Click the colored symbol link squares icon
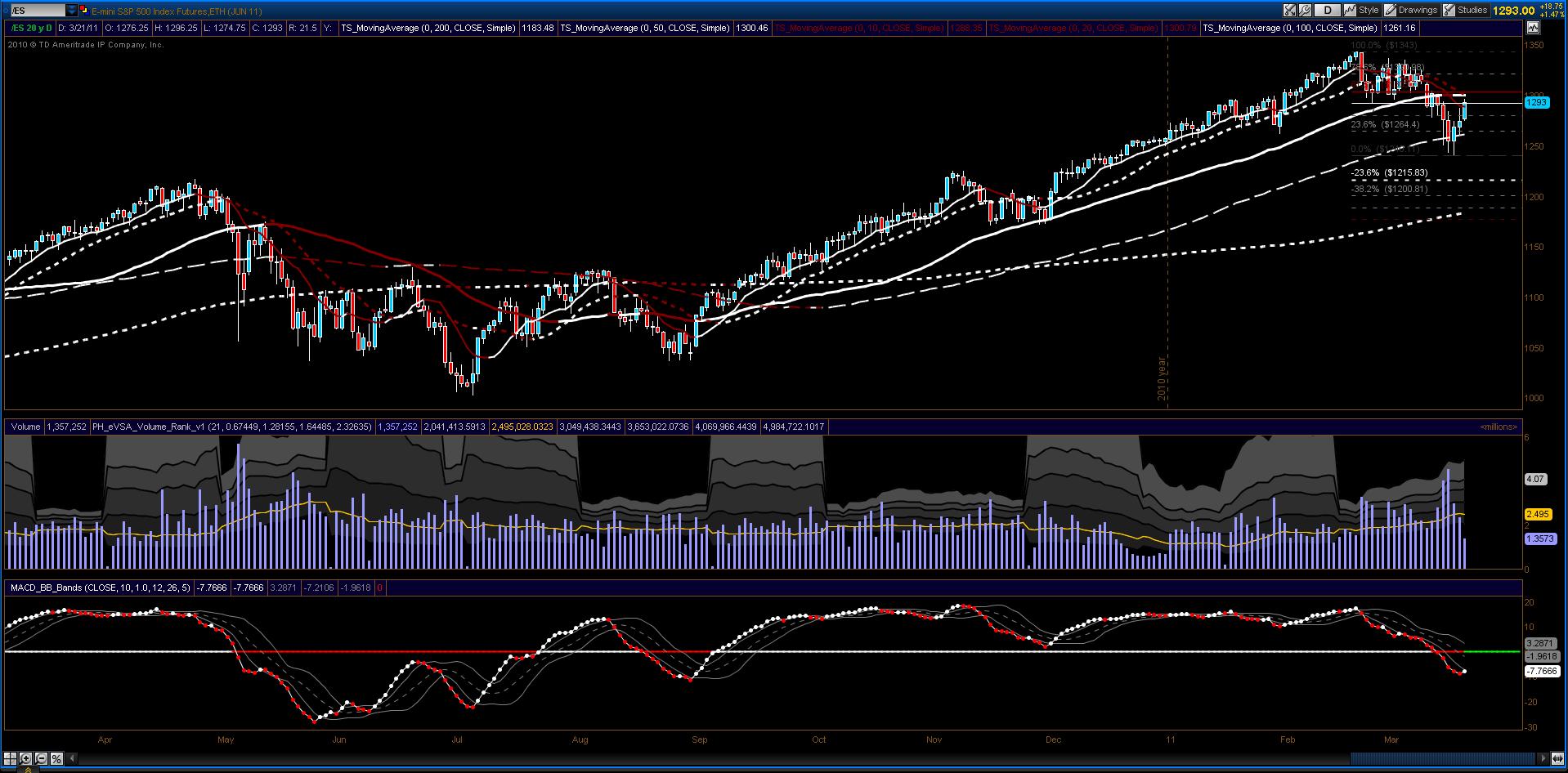 point(86,11)
